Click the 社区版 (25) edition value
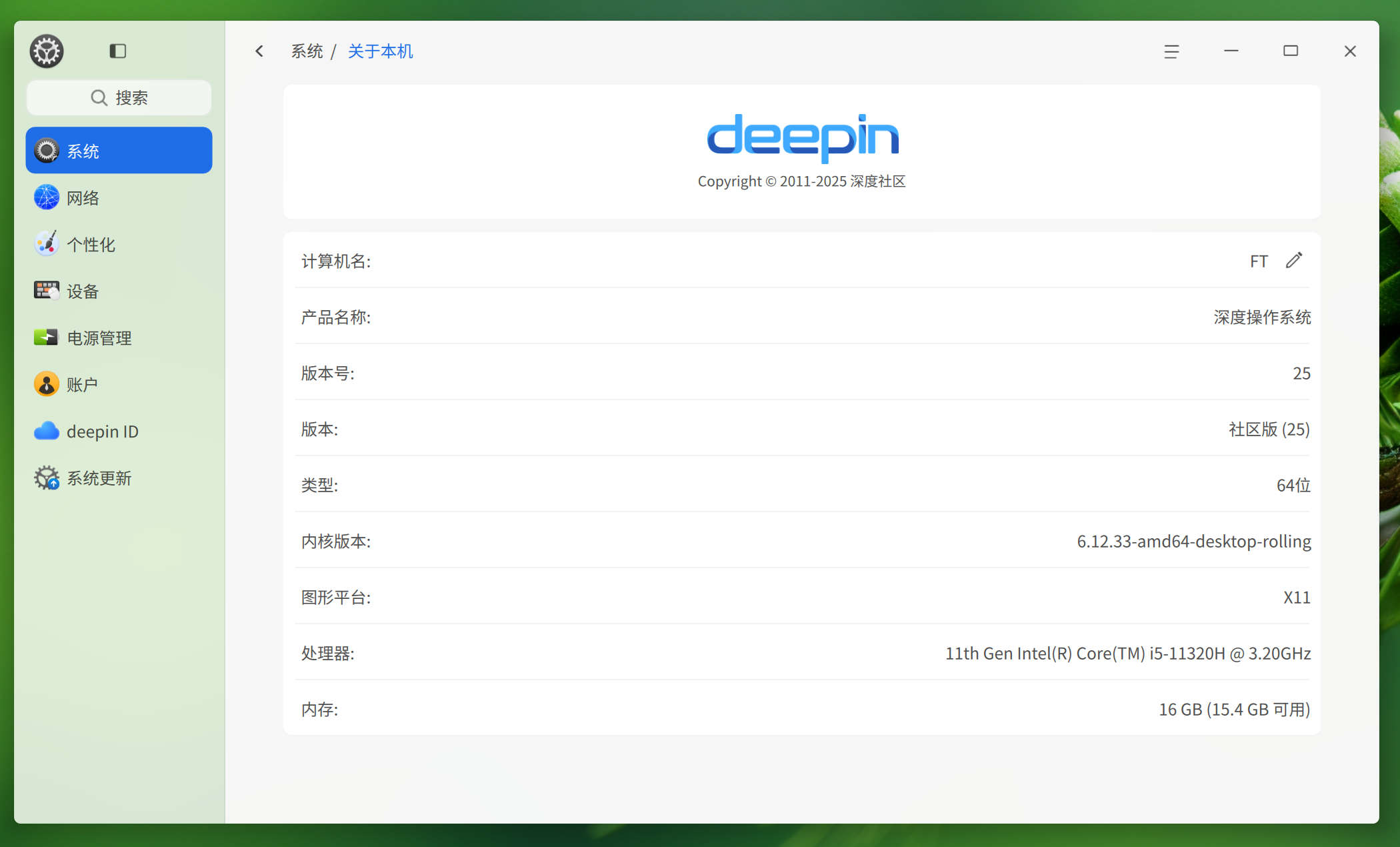This screenshot has width=1400, height=847. coord(1269,429)
